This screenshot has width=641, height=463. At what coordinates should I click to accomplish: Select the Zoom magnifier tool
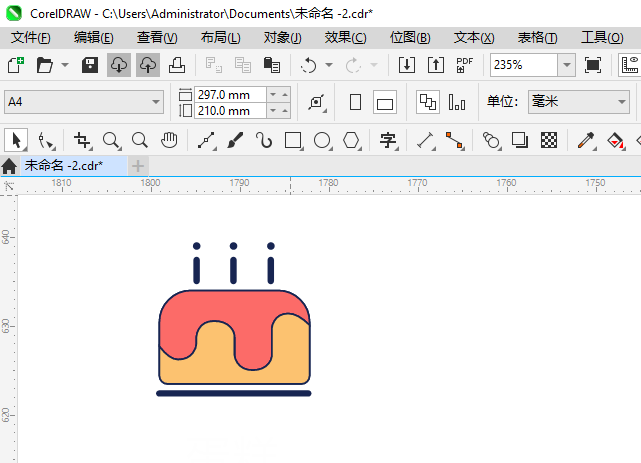click(x=111, y=141)
